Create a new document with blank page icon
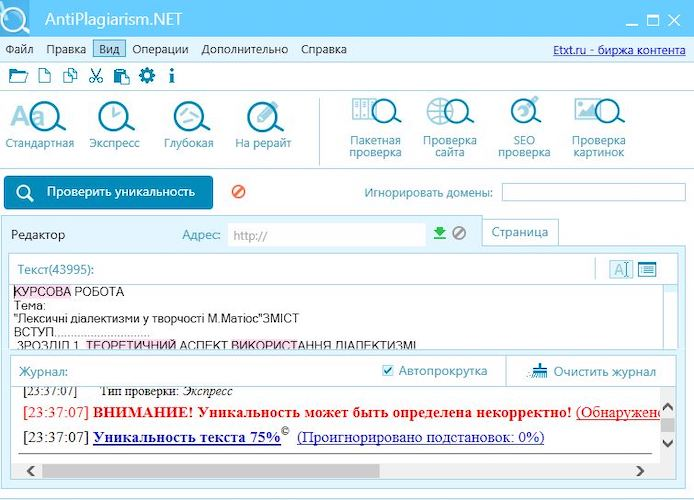This screenshot has height=500, width=694. 44,76
